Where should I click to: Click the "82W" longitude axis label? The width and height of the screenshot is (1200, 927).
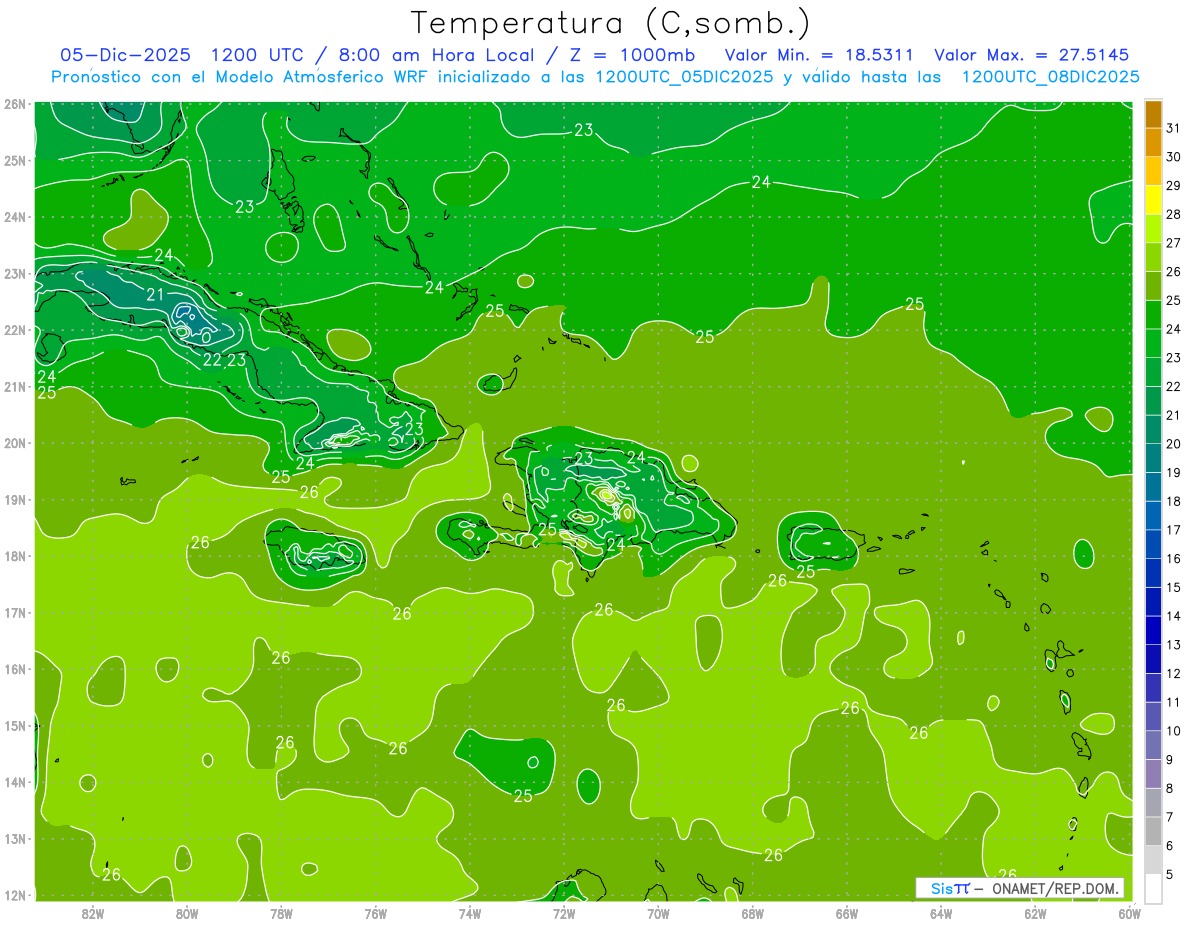coord(92,913)
